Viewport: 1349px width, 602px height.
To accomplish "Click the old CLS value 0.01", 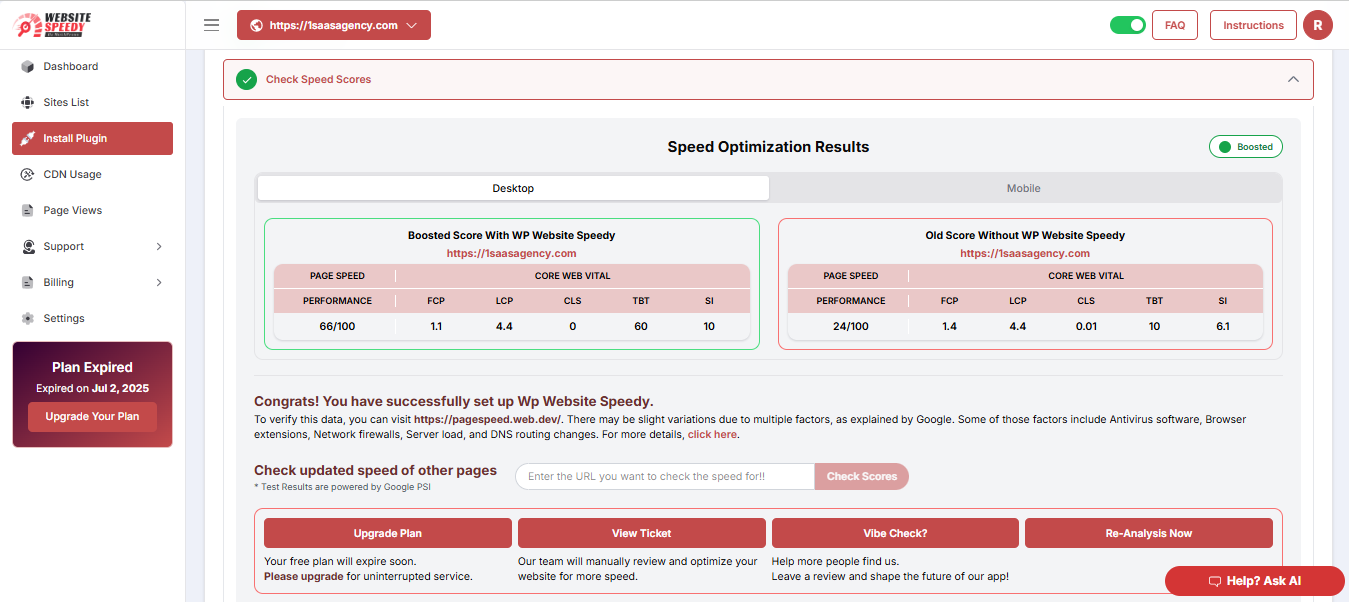I will (1086, 327).
